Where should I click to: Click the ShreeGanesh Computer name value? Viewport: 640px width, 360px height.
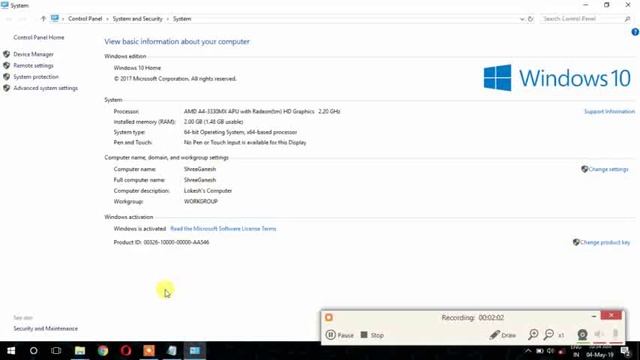coord(200,169)
